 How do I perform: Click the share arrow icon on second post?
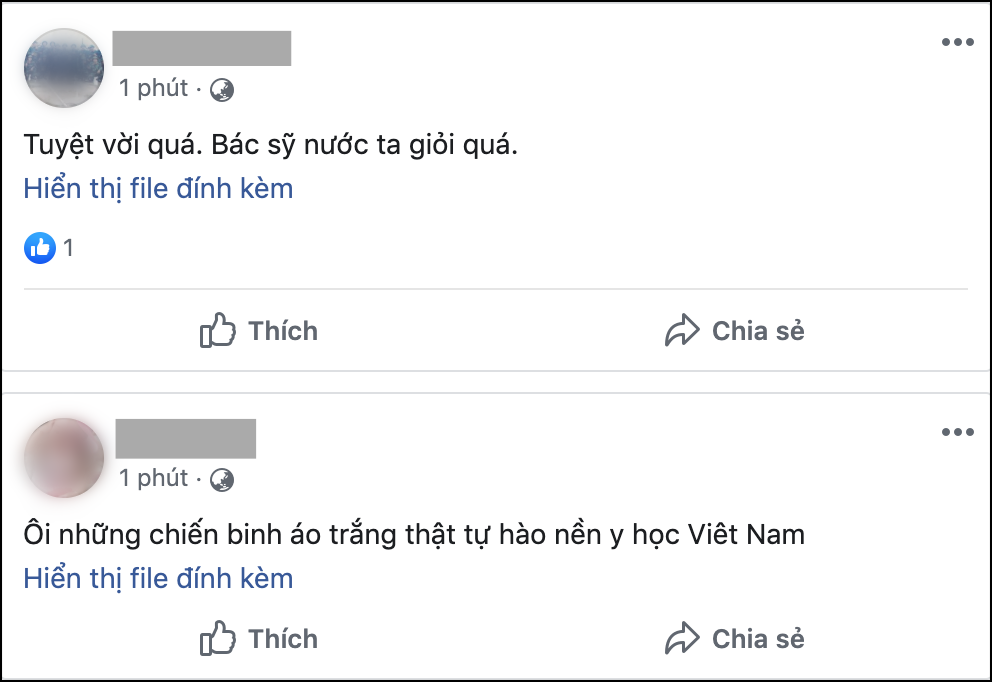(x=682, y=638)
